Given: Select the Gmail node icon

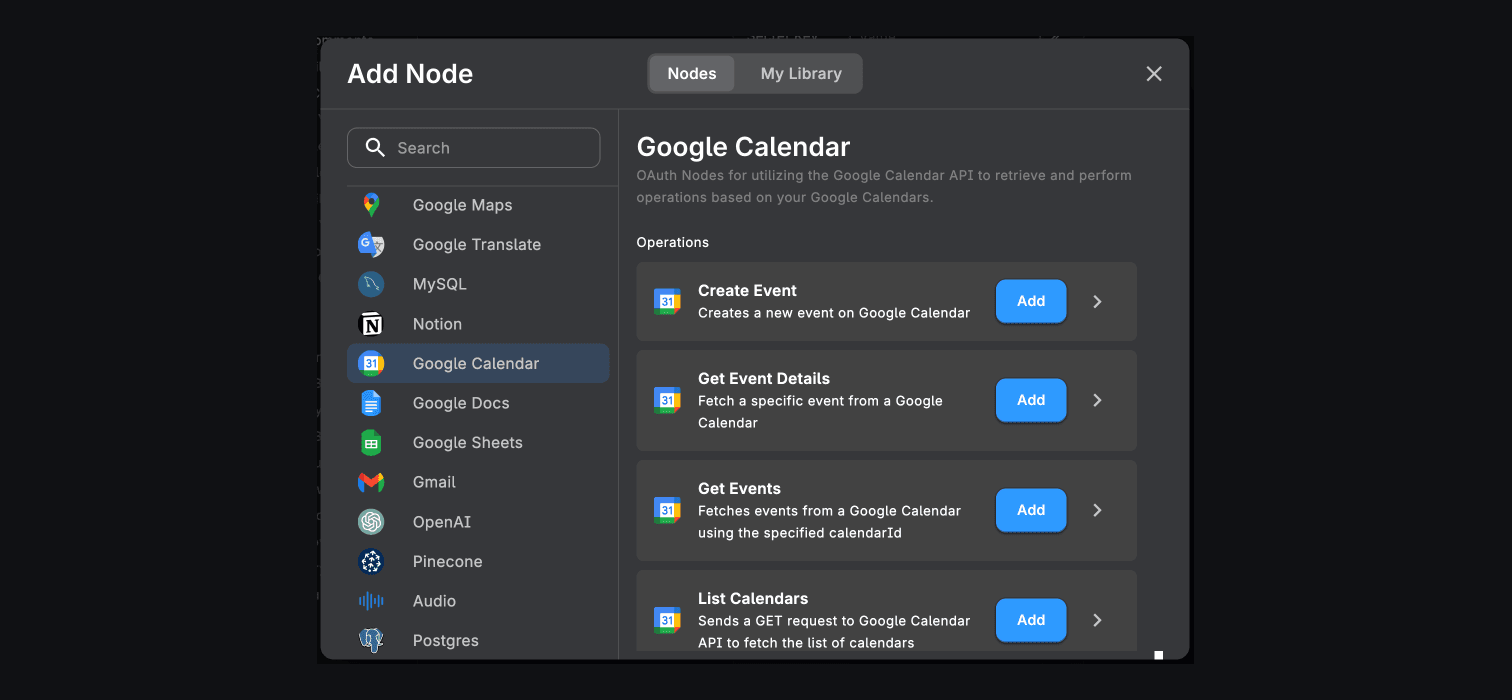Looking at the screenshot, I should point(371,482).
